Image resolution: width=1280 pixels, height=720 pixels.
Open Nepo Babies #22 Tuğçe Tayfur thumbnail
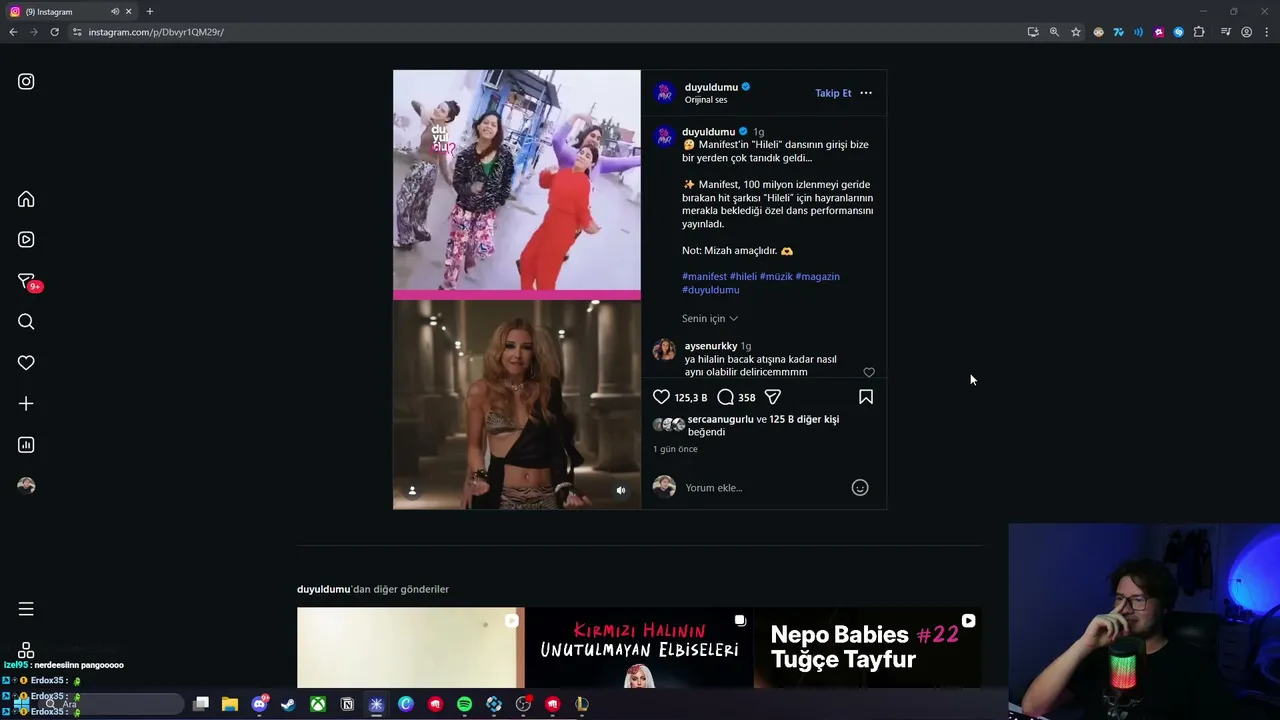(x=868, y=648)
